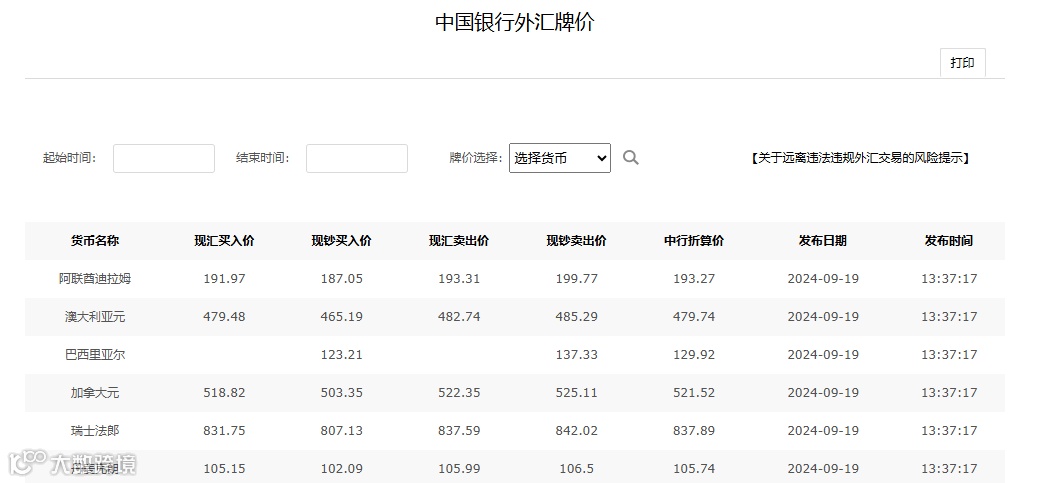Click the 货币名称 column header
Viewport: 1043px width, 483px height.
(95, 241)
